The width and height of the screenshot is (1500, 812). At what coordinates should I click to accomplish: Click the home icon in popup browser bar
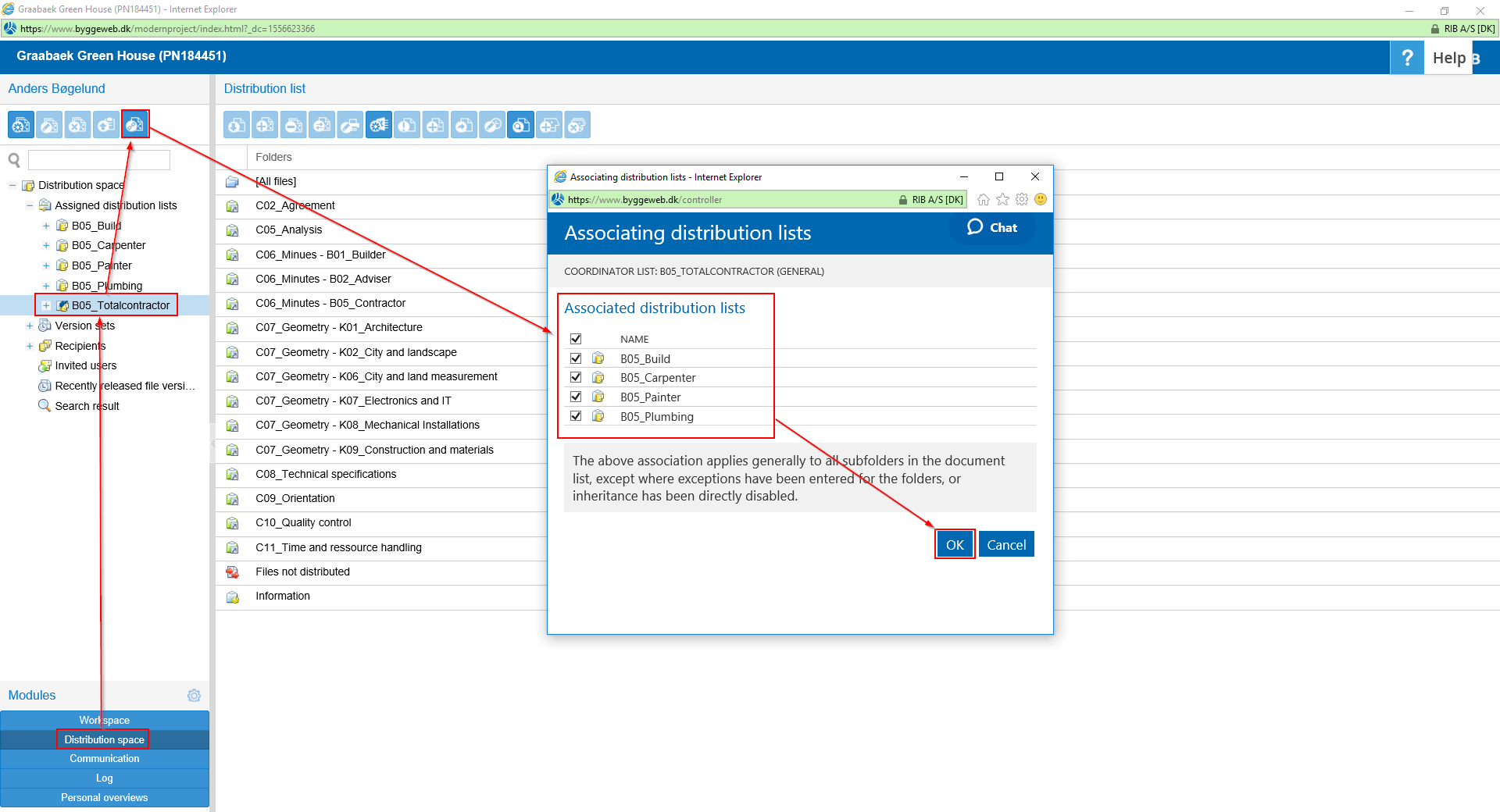pos(984,199)
